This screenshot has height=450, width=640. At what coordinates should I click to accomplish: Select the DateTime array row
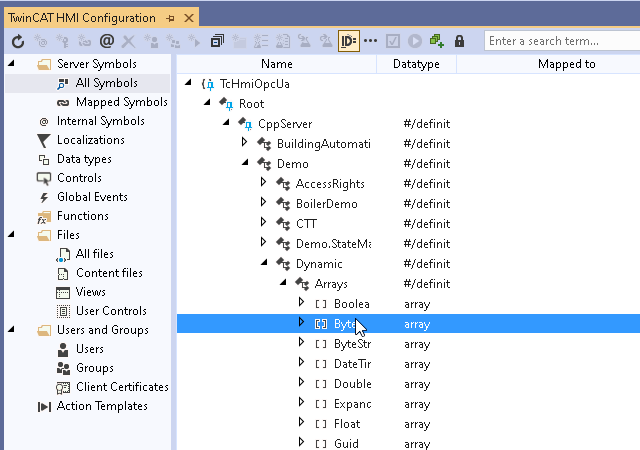[x=408, y=364]
